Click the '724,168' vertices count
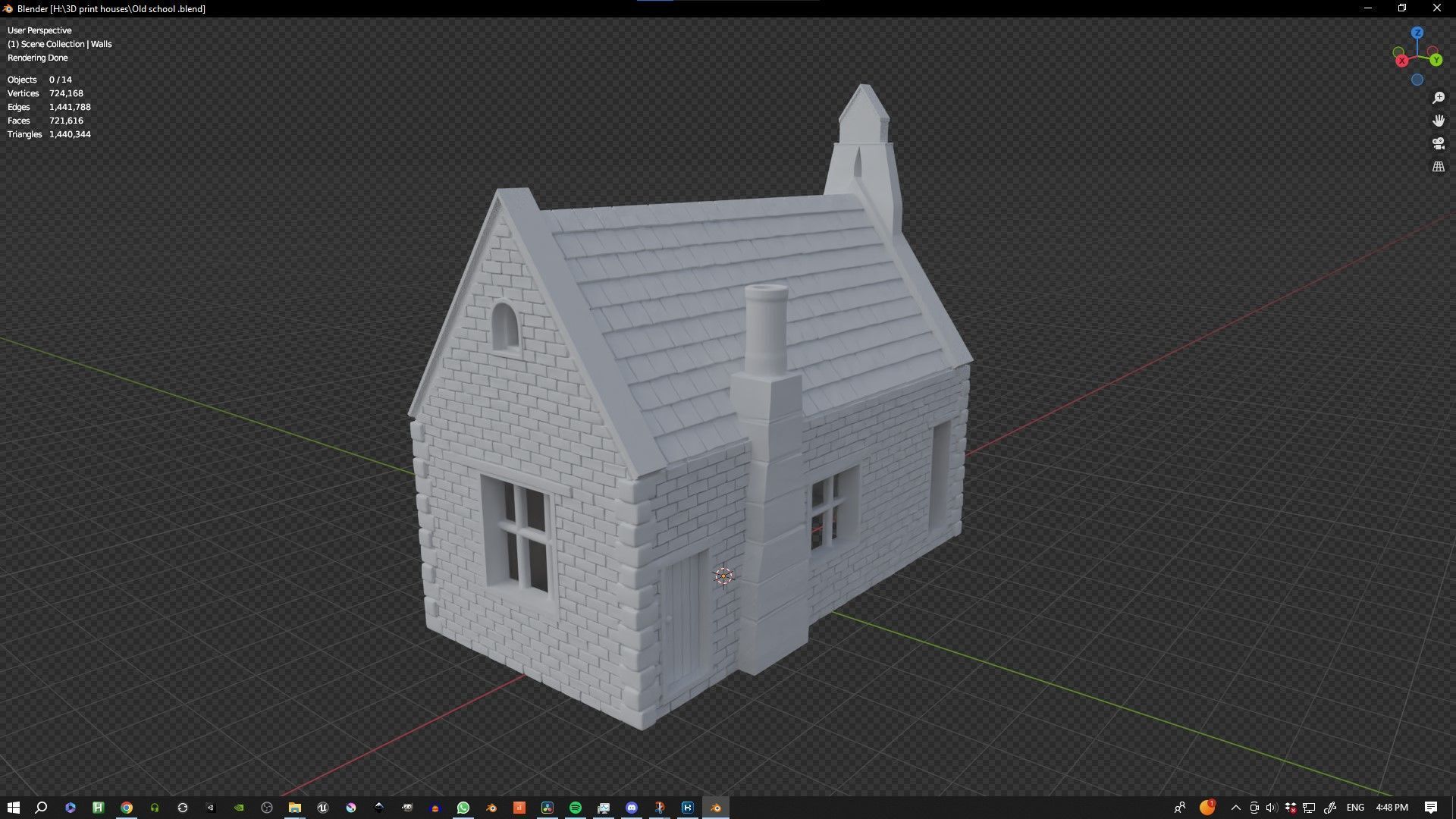Screen dimensions: 1456x819 (66, 93)
